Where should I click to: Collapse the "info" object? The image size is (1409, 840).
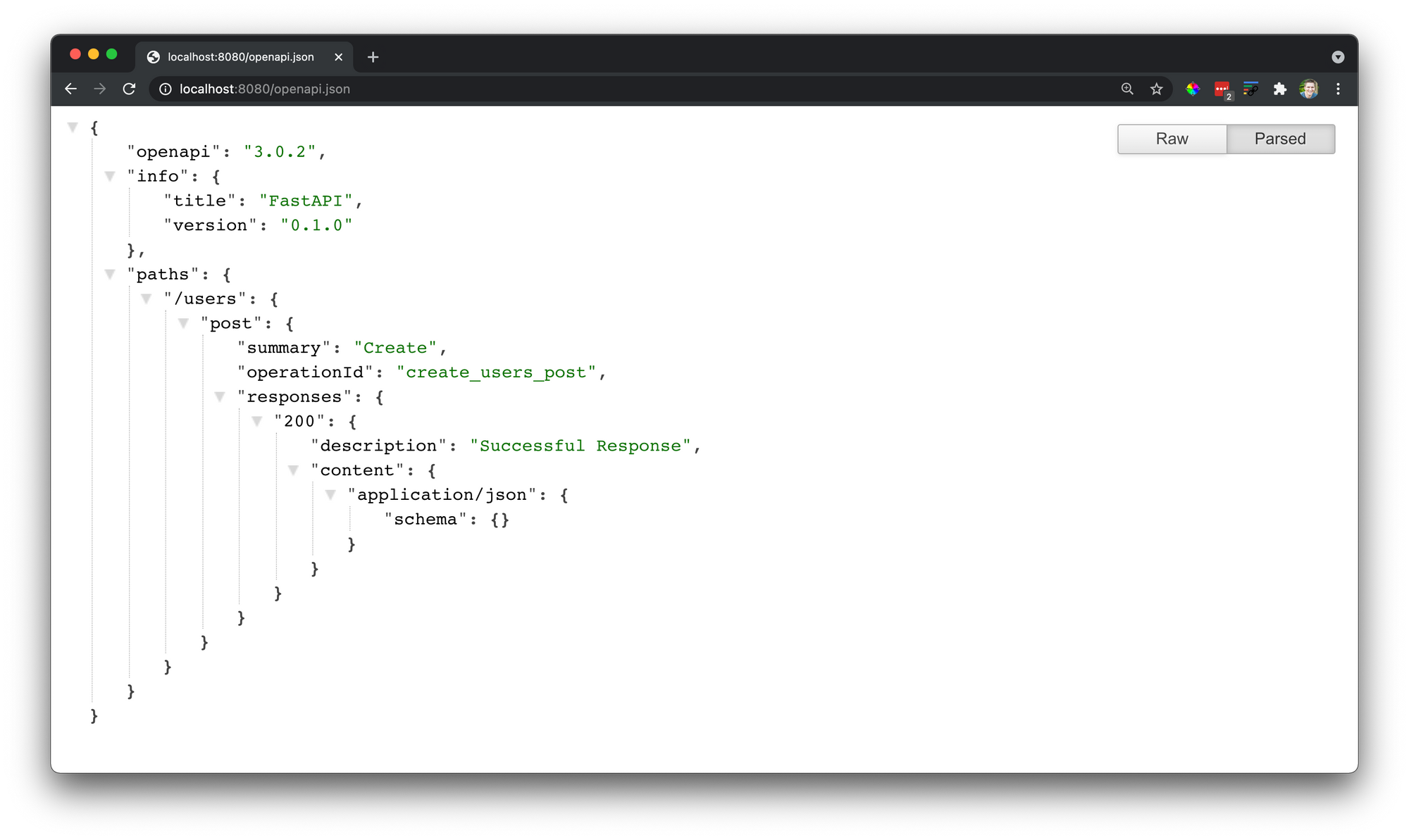tap(110, 176)
